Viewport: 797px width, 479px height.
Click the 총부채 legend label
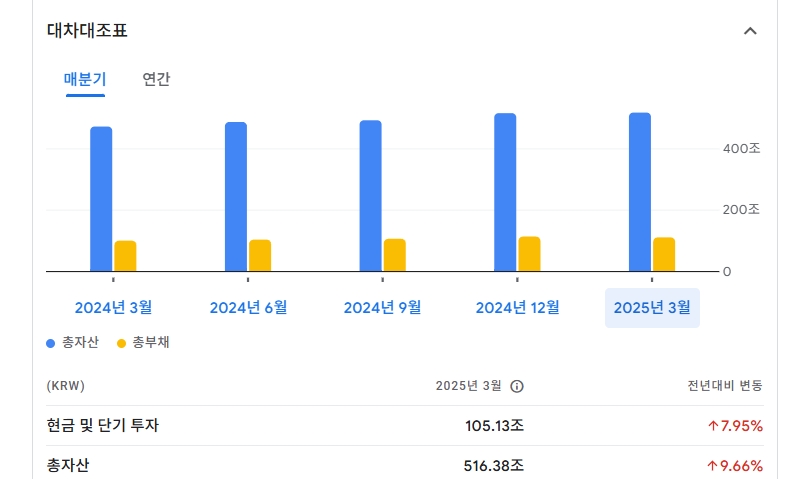coord(151,343)
